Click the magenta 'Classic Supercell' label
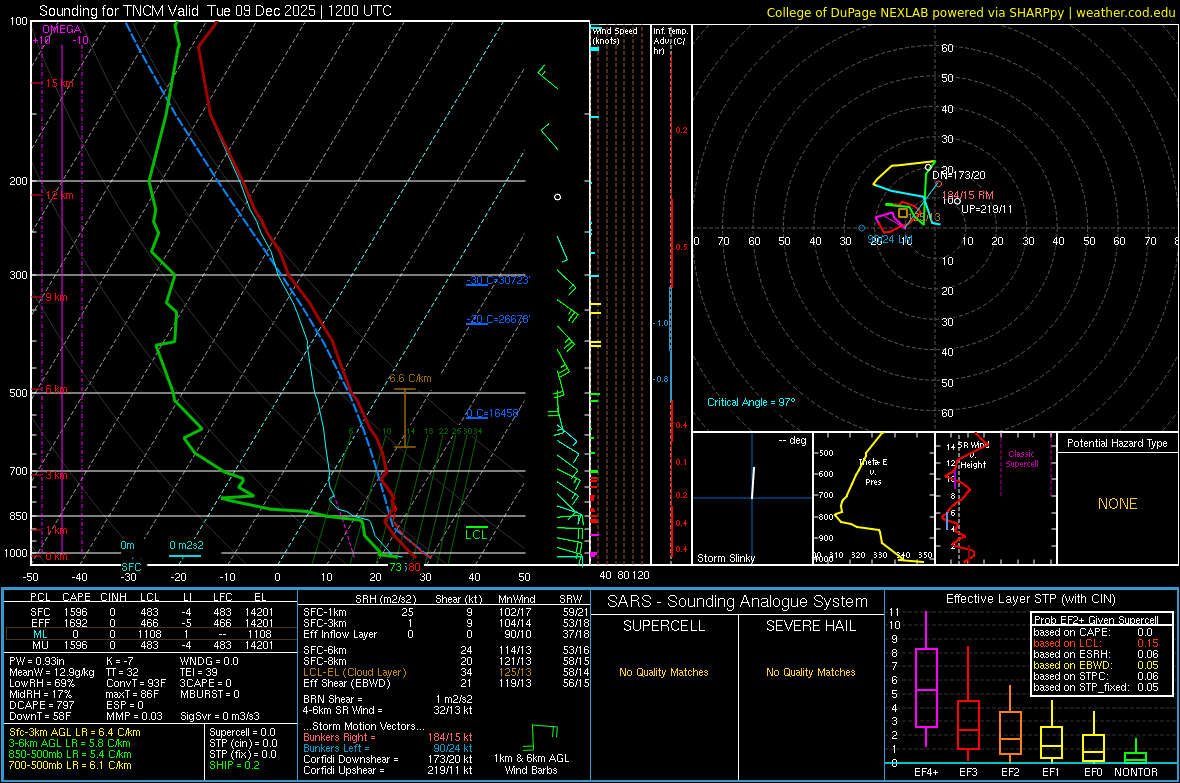This screenshot has width=1180, height=783. coord(1021,459)
